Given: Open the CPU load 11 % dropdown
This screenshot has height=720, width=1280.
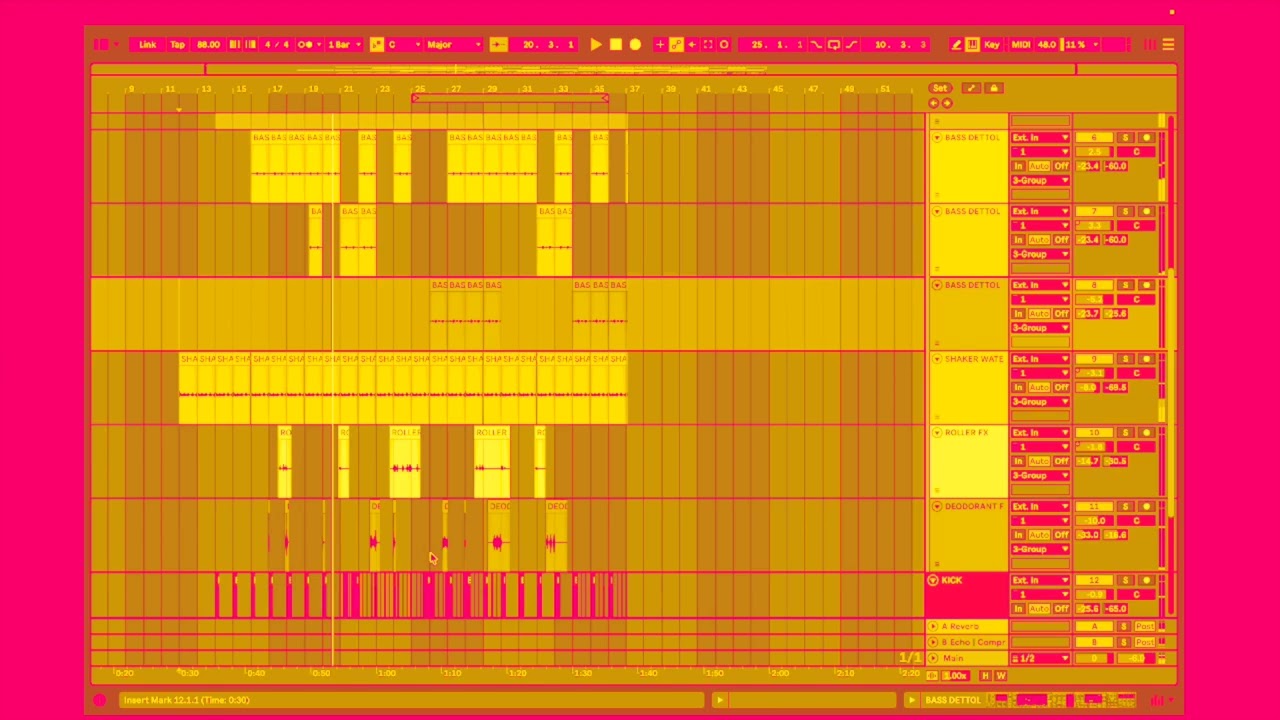Looking at the screenshot, I should pos(1079,44).
